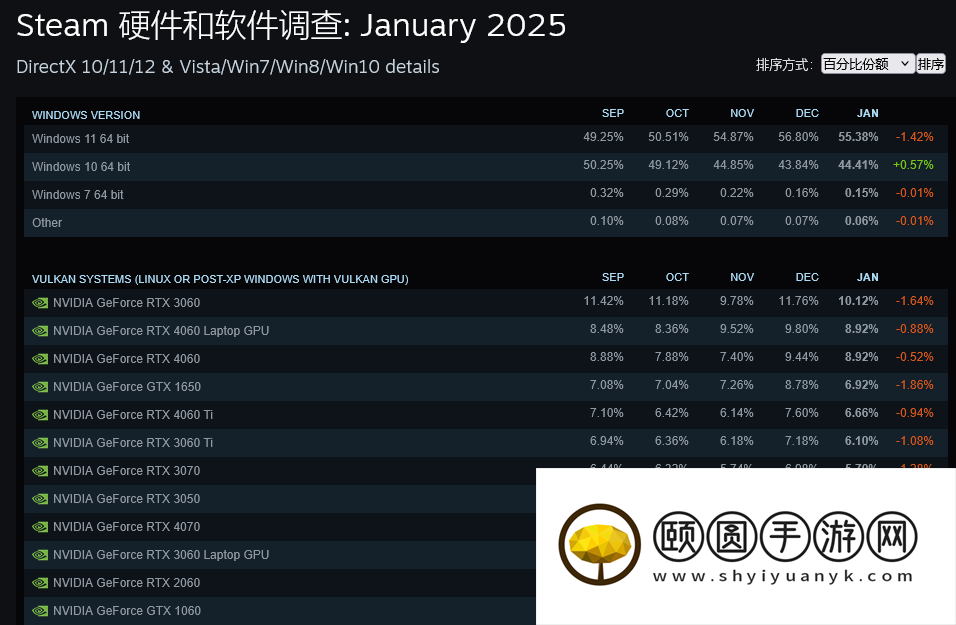Click the NVIDIA GeForce RTX 4070 name
Screen dimensions: 956x625
click(x=126, y=527)
